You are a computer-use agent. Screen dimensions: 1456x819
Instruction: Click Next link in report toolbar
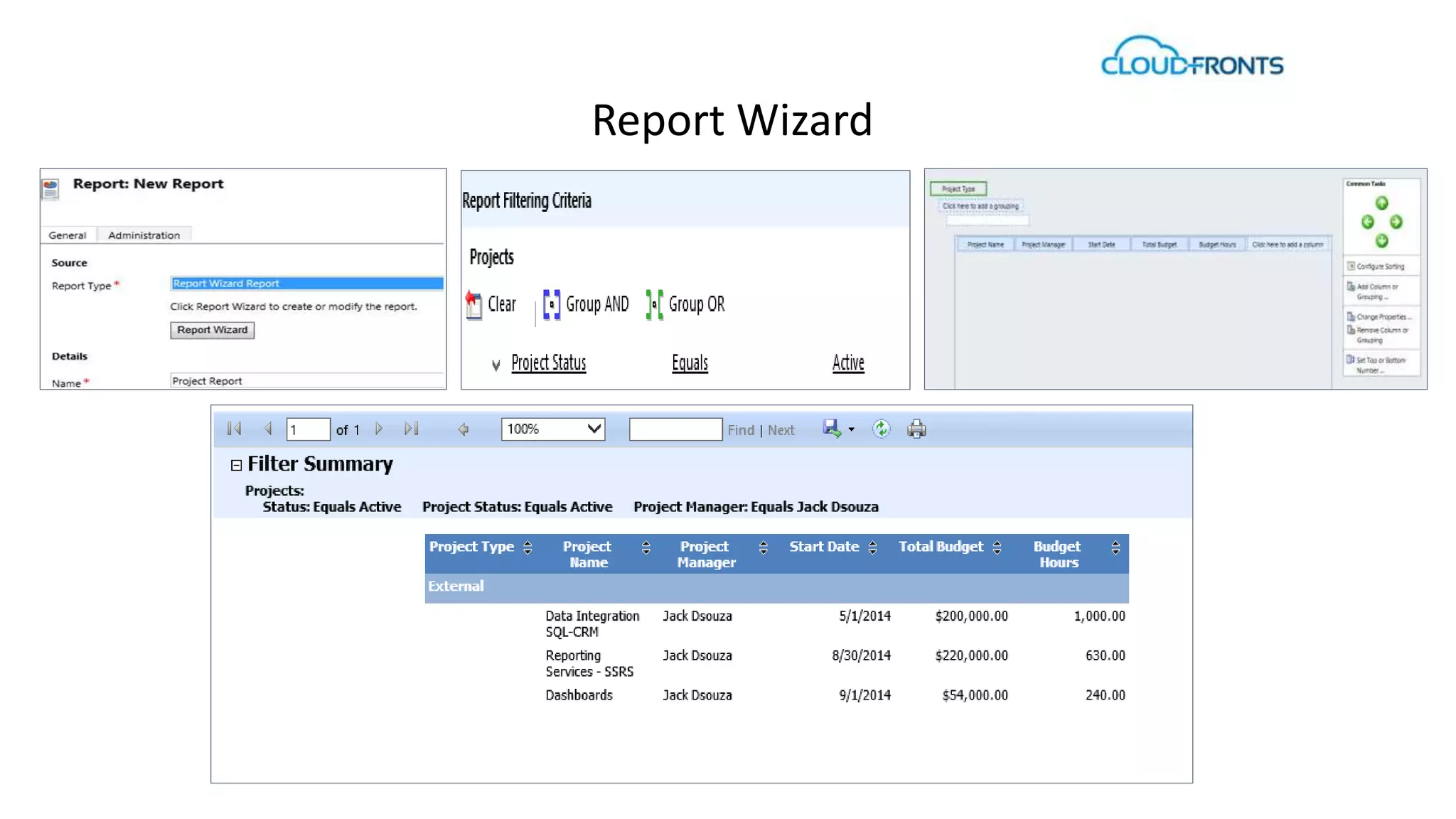click(x=781, y=430)
